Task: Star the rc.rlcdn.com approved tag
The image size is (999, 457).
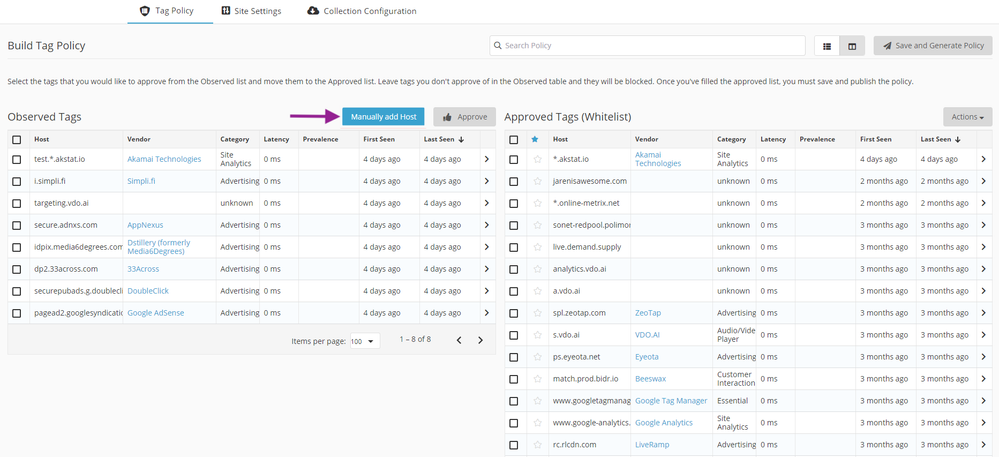Action: tap(537, 444)
